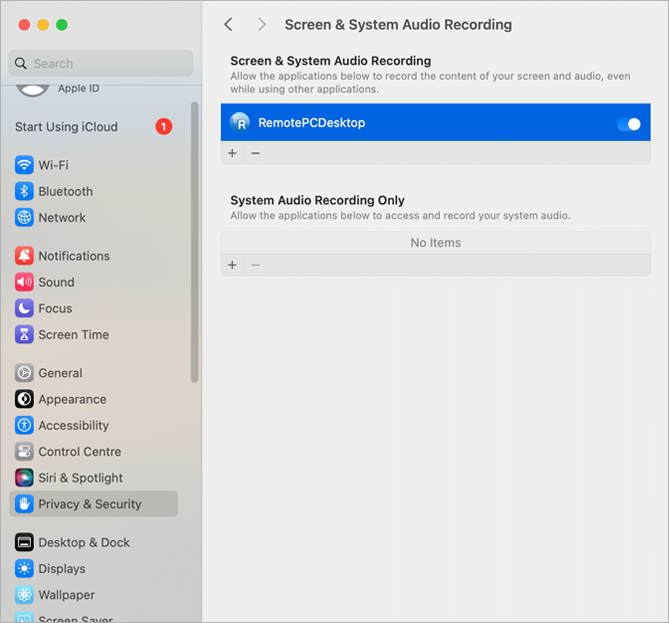Click the sidebar scrollbar
Viewport: 669px width, 623px height.
[195, 240]
